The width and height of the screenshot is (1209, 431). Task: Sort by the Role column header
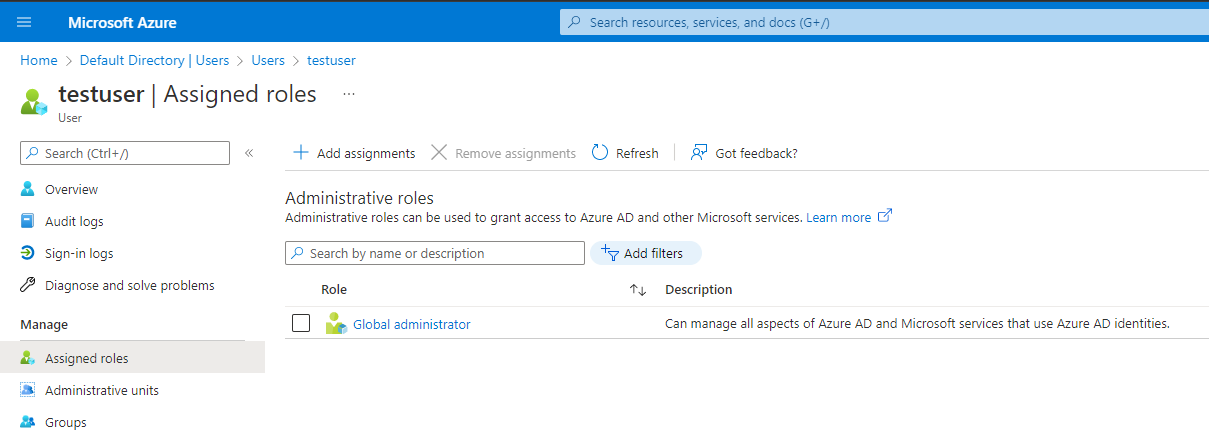coord(334,289)
